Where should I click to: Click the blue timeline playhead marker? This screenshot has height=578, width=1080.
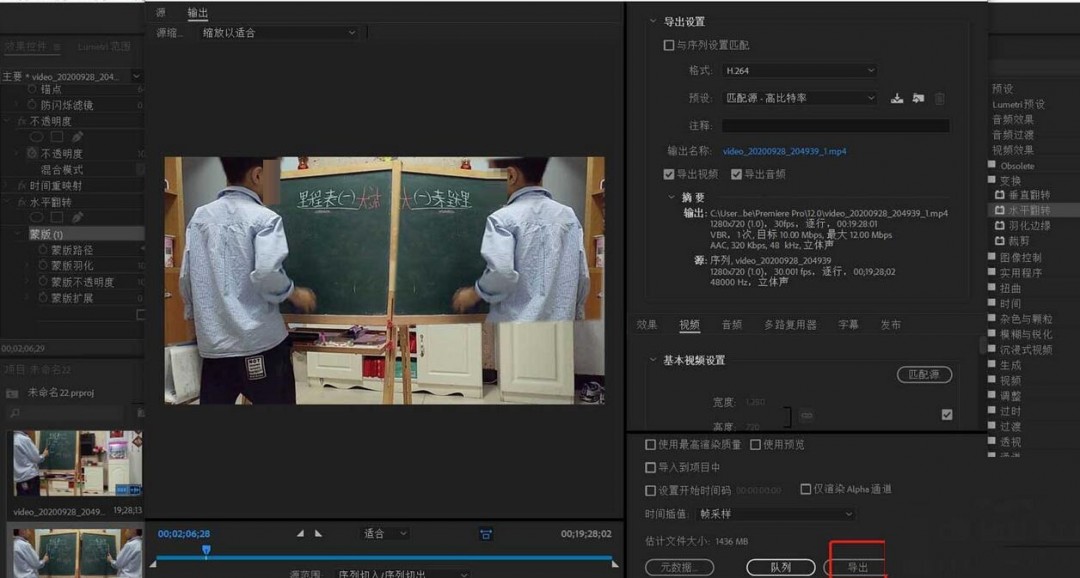(205, 551)
